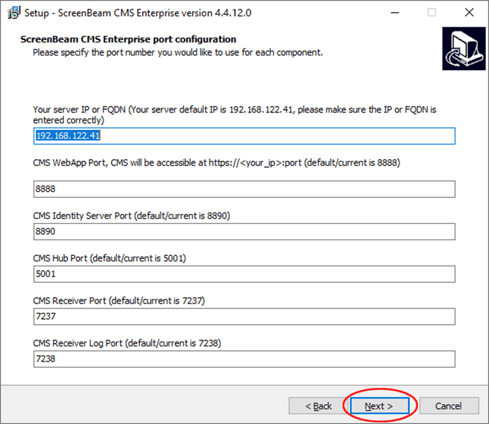
Task: Click the CMS Hub Port label
Action: click(109, 258)
